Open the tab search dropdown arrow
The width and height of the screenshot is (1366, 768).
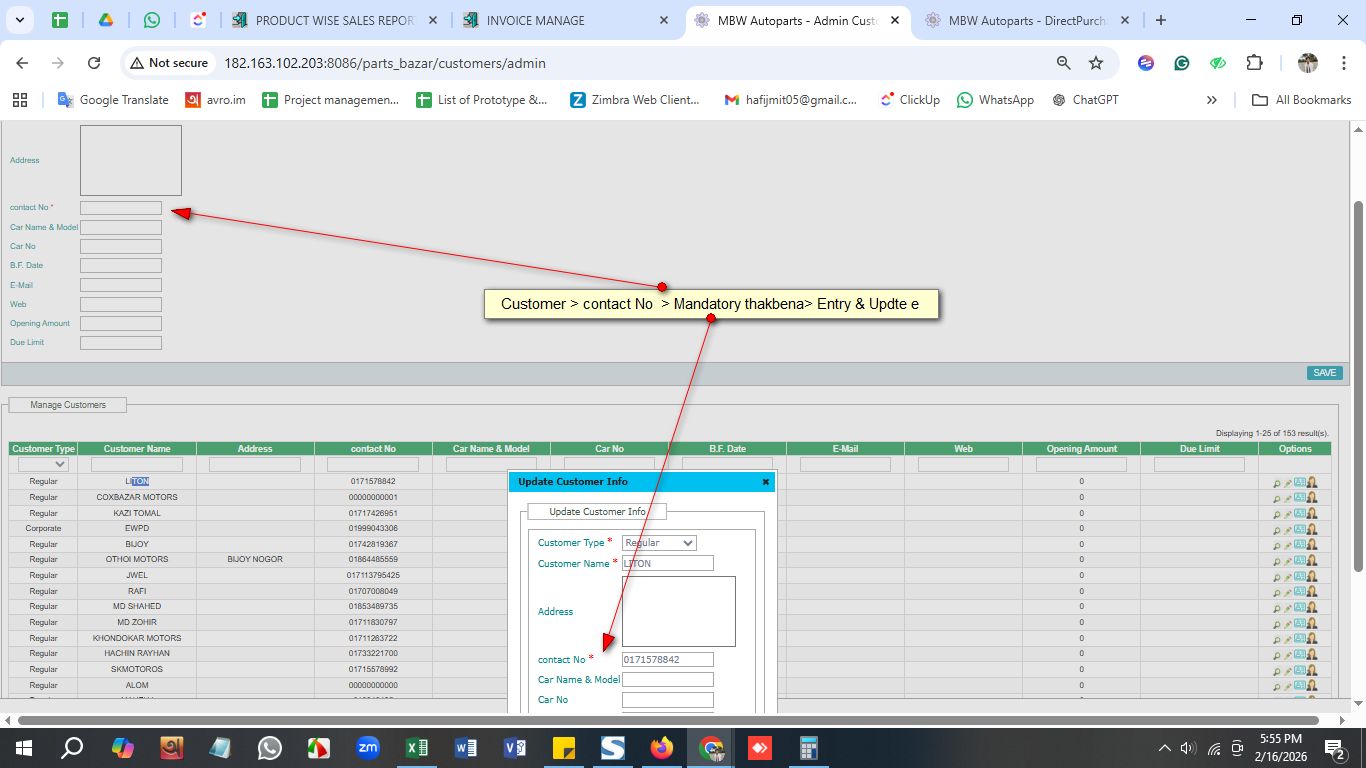(19, 20)
